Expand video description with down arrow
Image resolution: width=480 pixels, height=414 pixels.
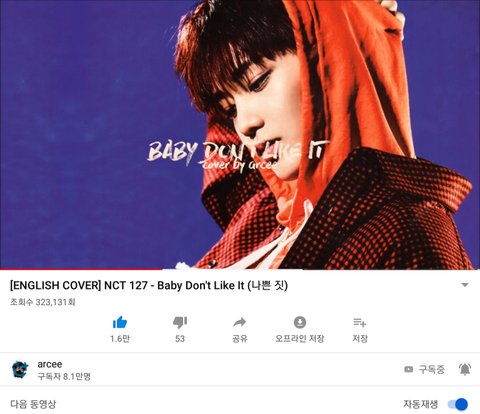point(465,285)
